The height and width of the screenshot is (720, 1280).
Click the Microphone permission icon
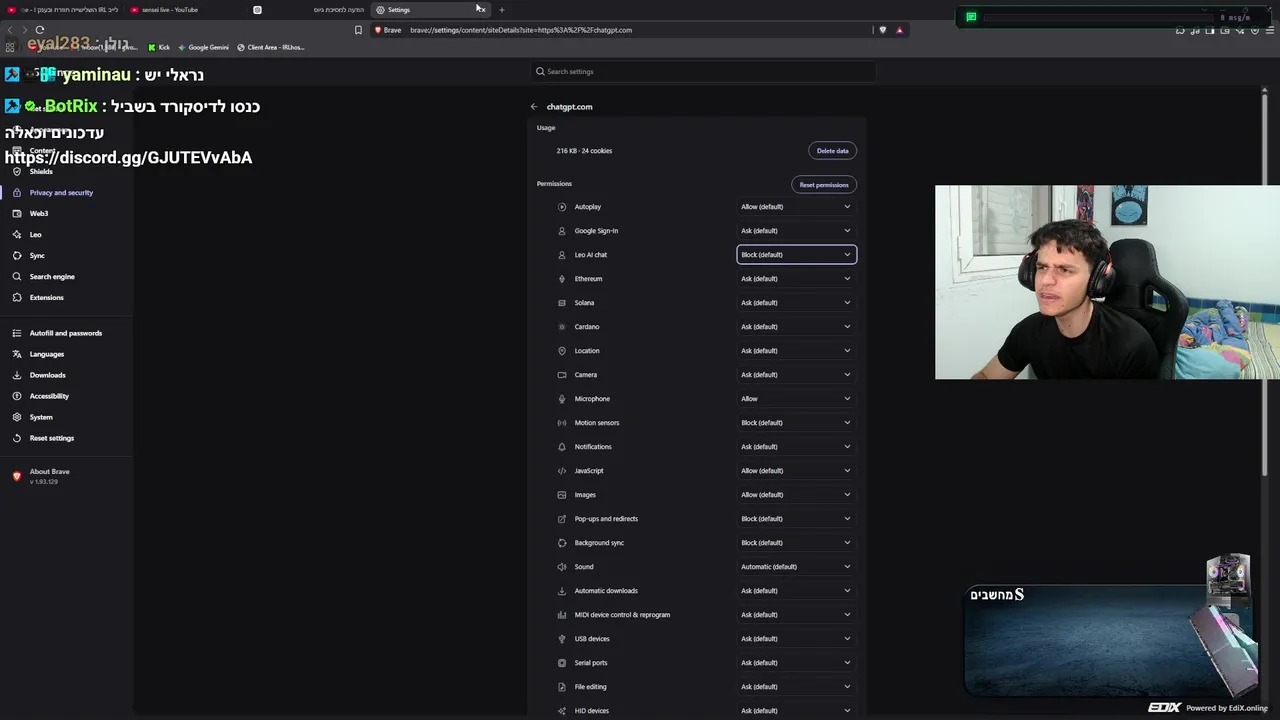[x=562, y=399]
